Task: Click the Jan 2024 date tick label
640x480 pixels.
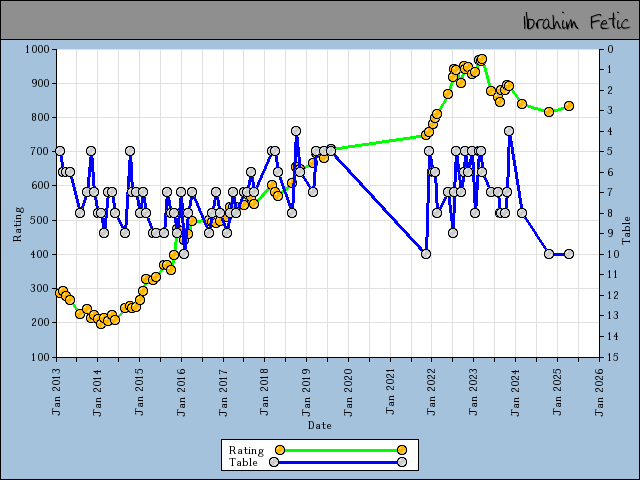Action: [516, 392]
